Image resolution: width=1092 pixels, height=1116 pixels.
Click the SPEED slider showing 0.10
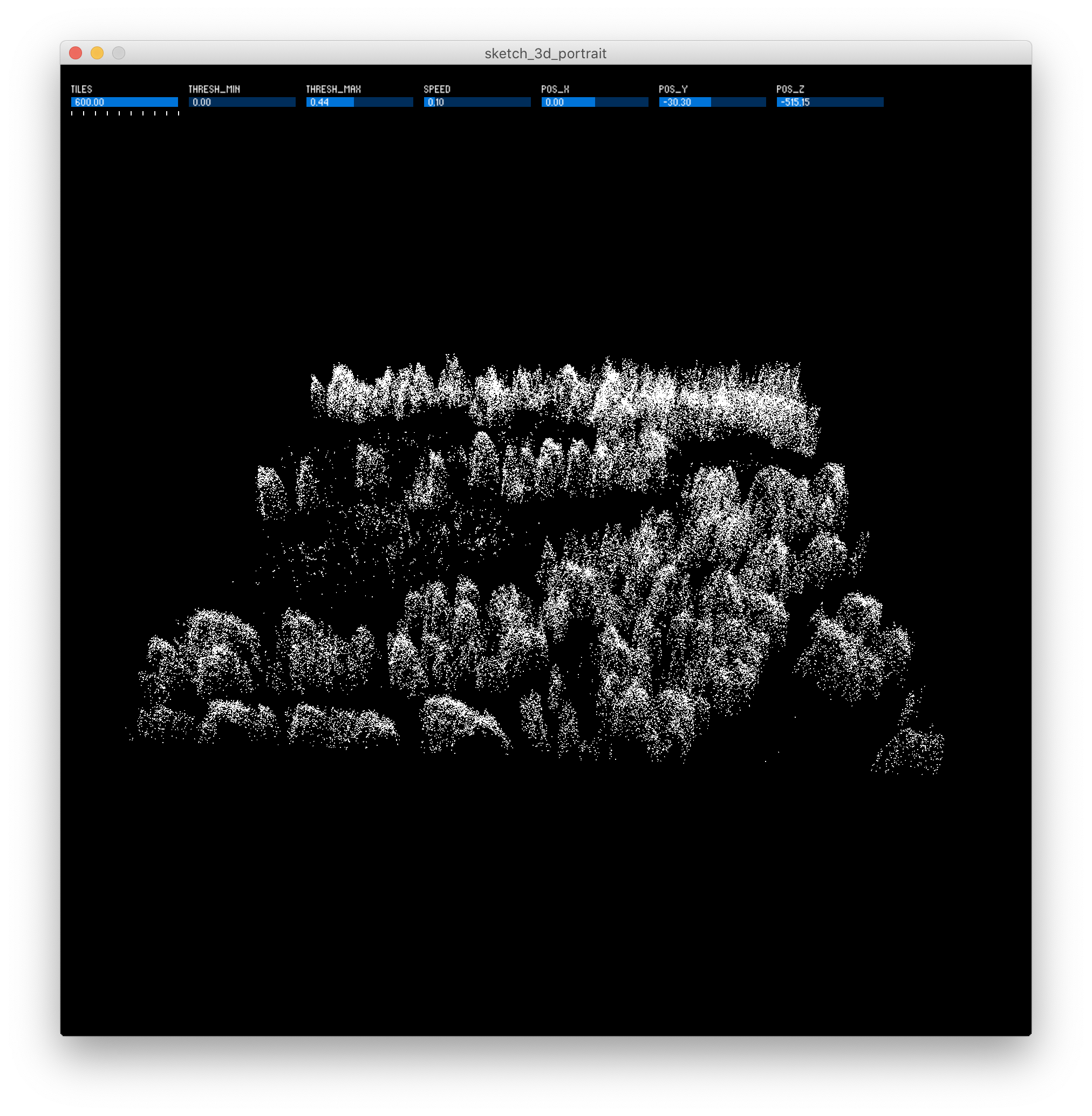477,102
